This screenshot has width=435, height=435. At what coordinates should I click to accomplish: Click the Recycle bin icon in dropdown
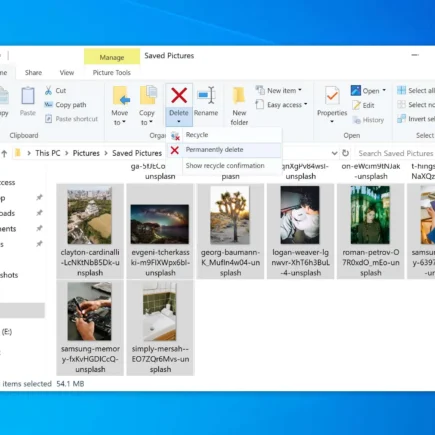coord(175,135)
